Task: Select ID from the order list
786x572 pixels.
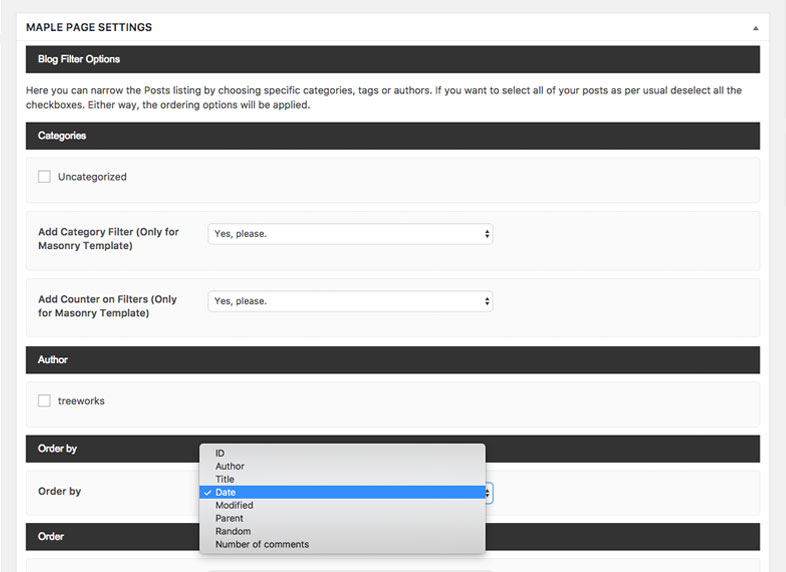Action: coord(220,453)
